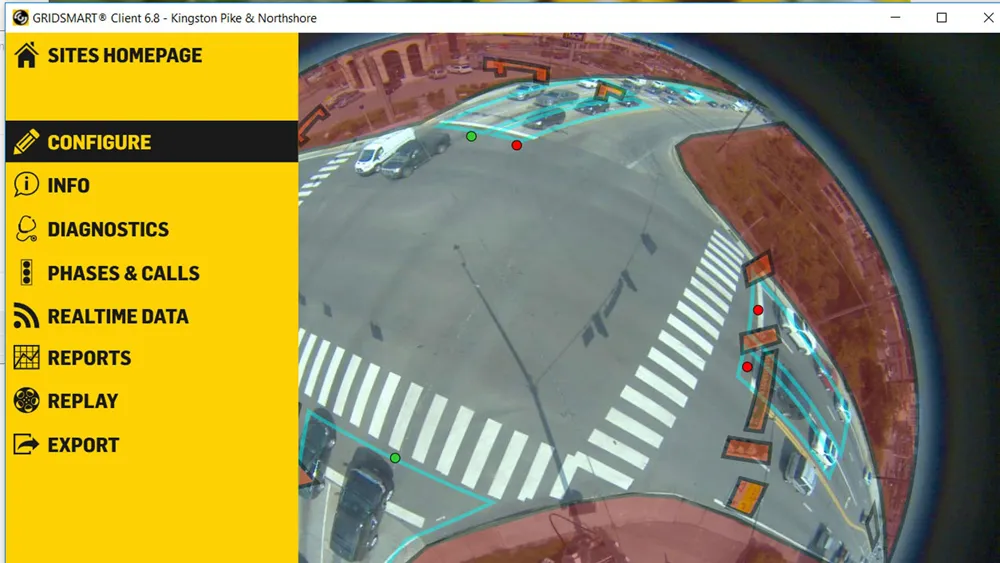Minimize the GRIDSMART Client window
This screenshot has height=563, width=1000.
pyautogui.click(x=895, y=18)
